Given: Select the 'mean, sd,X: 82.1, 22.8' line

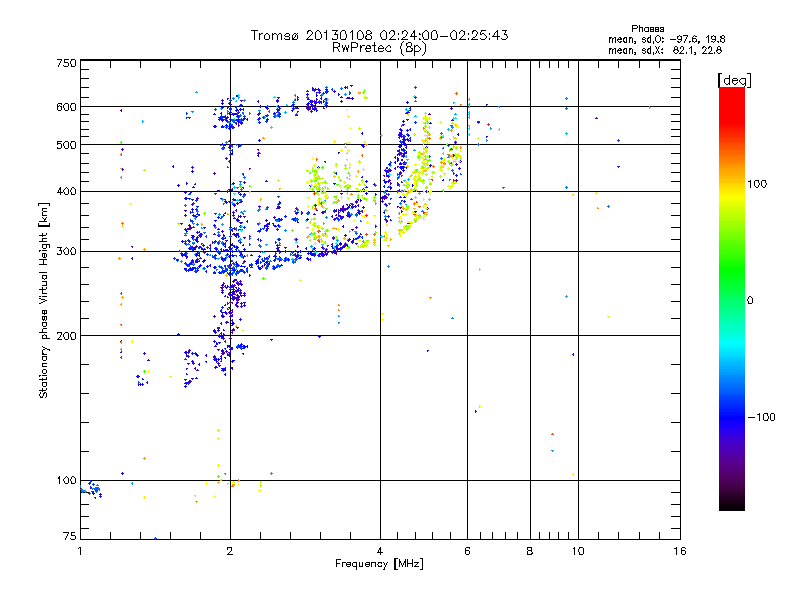Looking at the screenshot, I should 665,51.
